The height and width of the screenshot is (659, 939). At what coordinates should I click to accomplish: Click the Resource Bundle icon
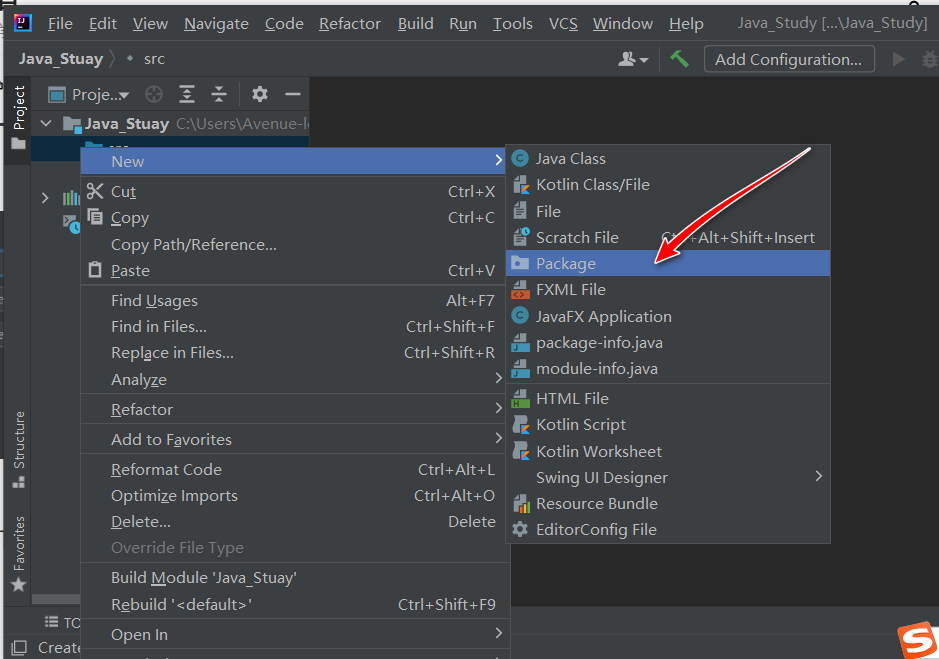(521, 504)
